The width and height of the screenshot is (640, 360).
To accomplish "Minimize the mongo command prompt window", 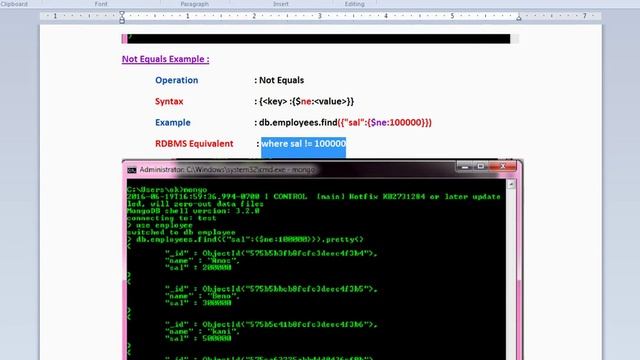I will pos(464,167).
